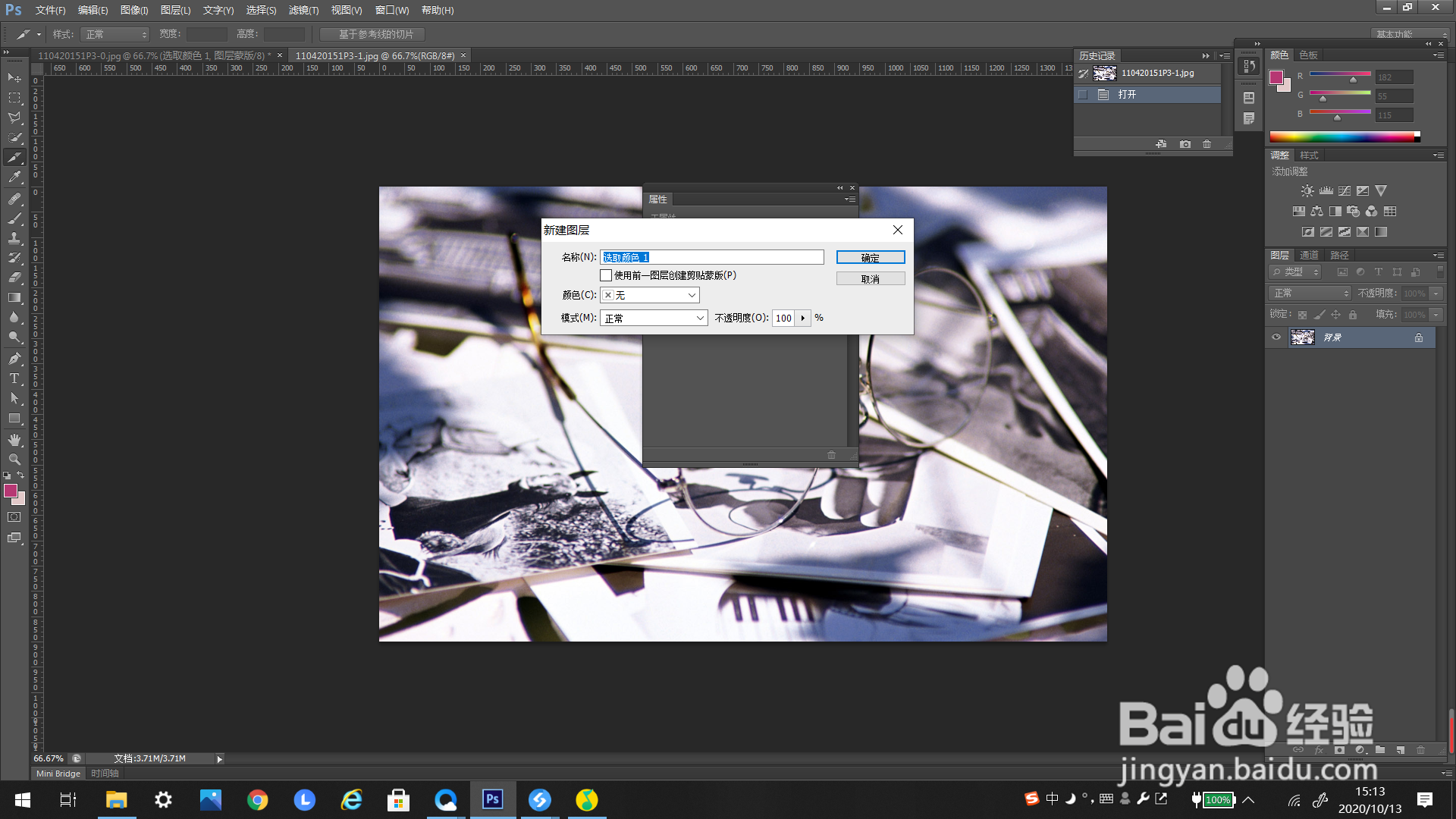The image size is (1456, 819).
Task: Click camera snapshot icon in History panel
Action: coord(1185,144)
